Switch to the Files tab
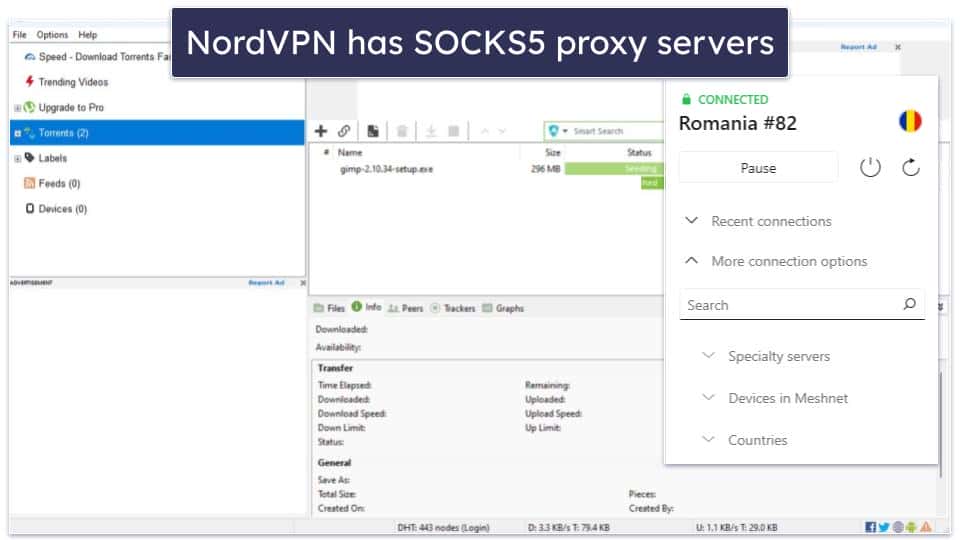Screen dimensions: 960x540 (x=329, y=308)
